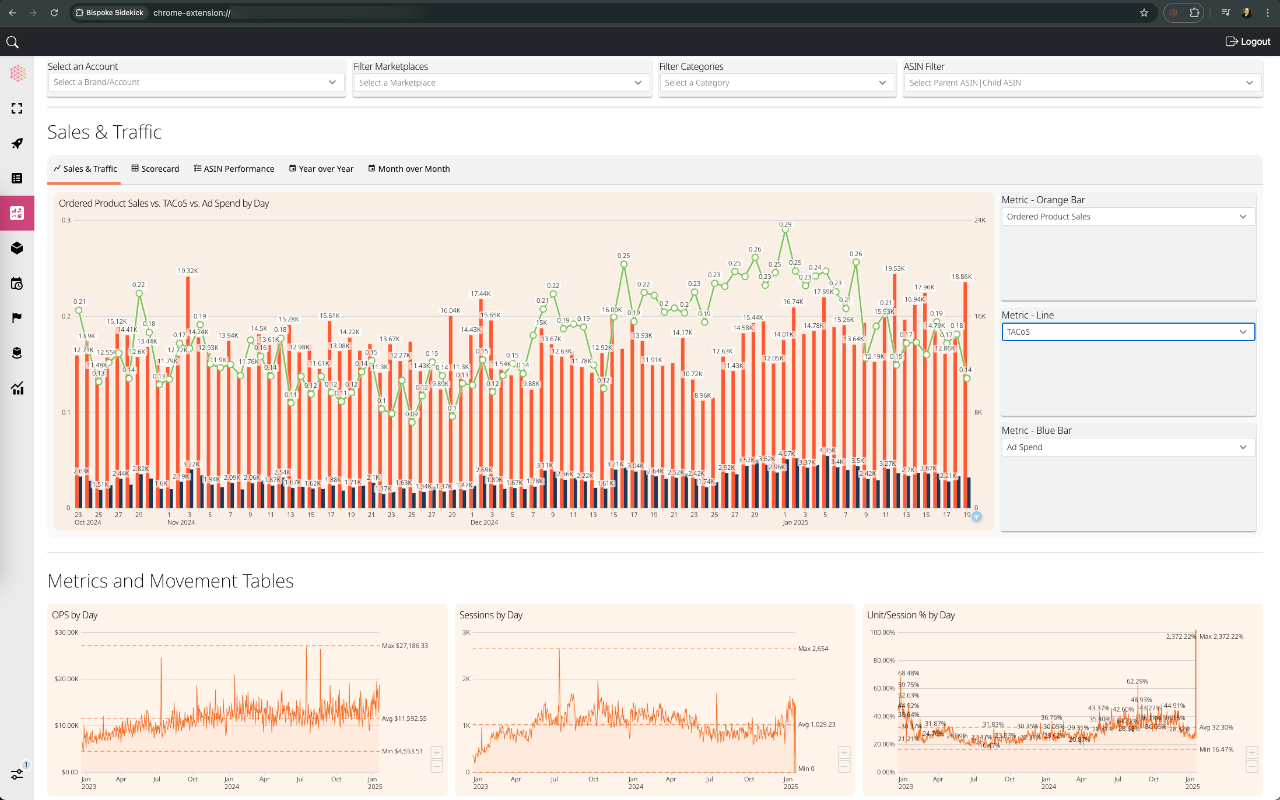Click the list table sidebar icon
The height and width of the screenshot is (800, 1280).
click(17, 178)
